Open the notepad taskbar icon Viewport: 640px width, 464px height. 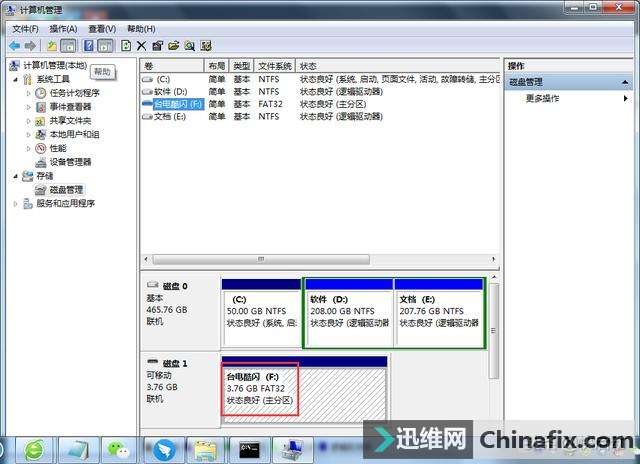pos(78,450)
